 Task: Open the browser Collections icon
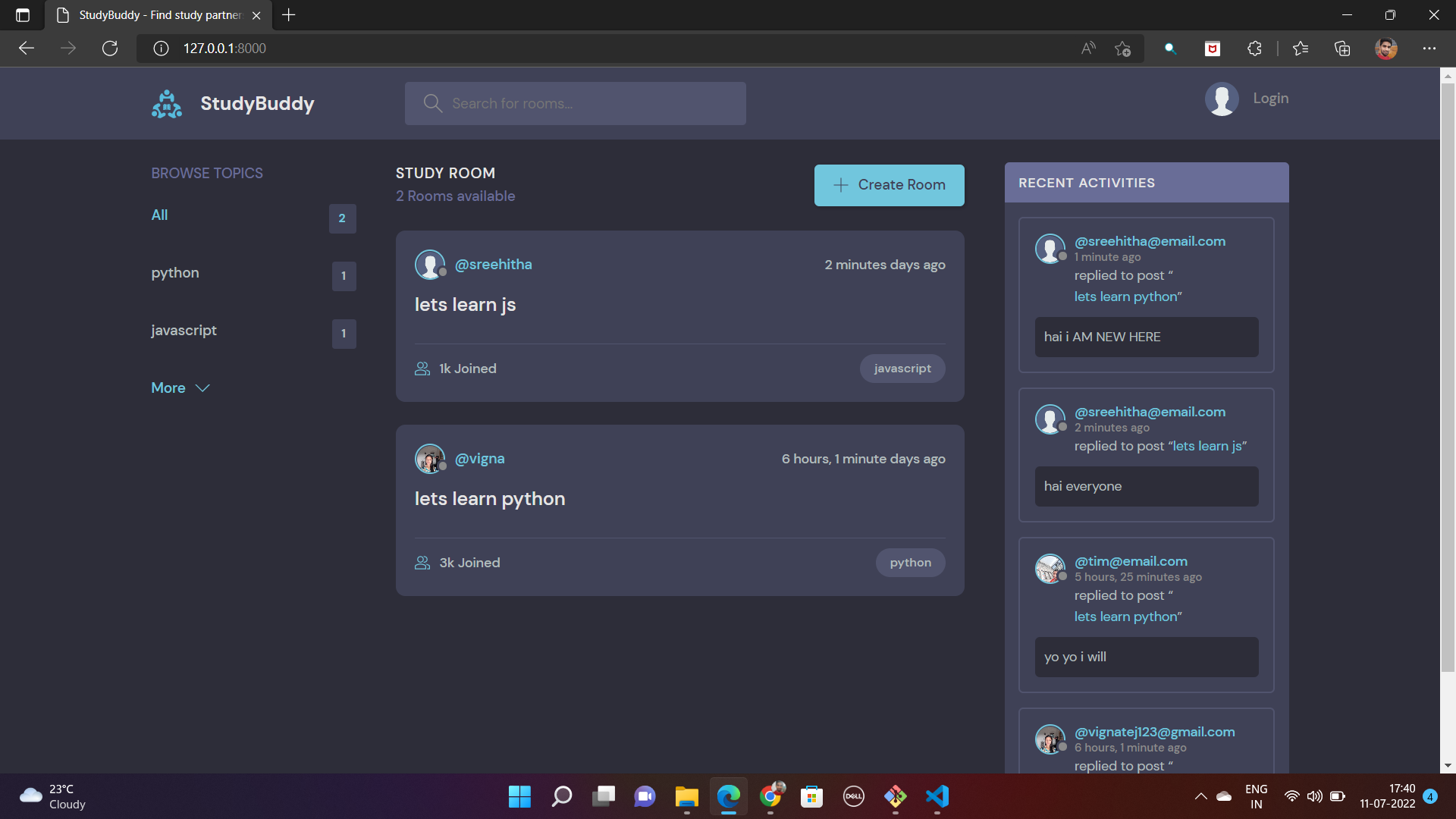click(1342, 49)
